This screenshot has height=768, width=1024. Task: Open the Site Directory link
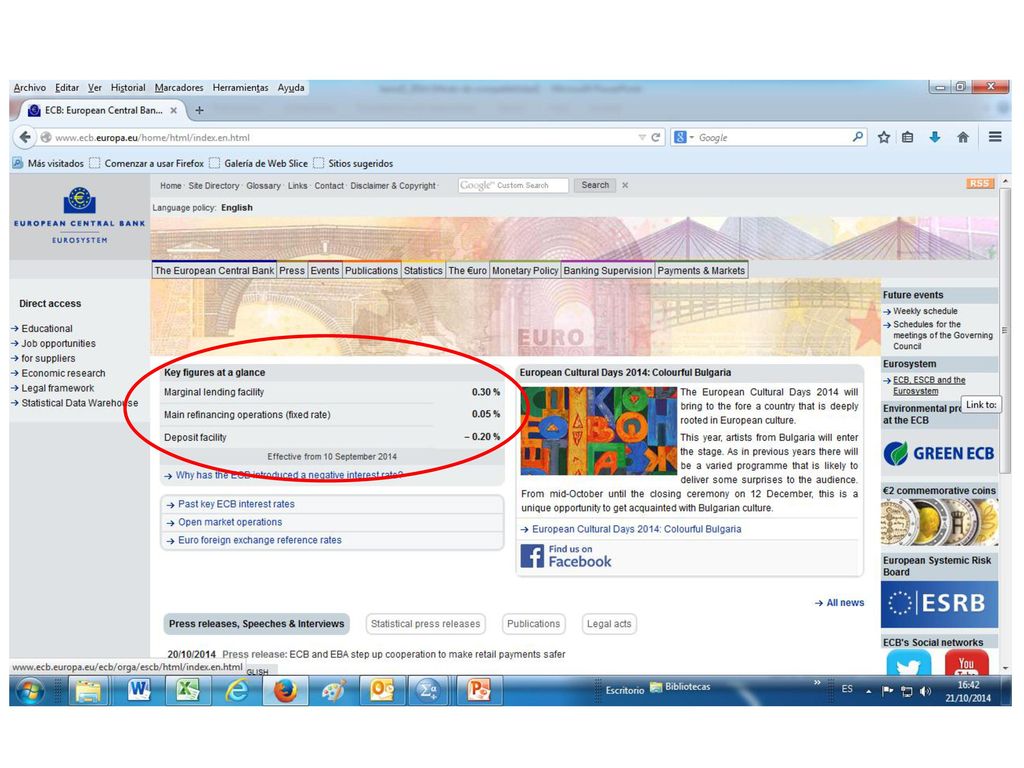click(x=214, y=185)
